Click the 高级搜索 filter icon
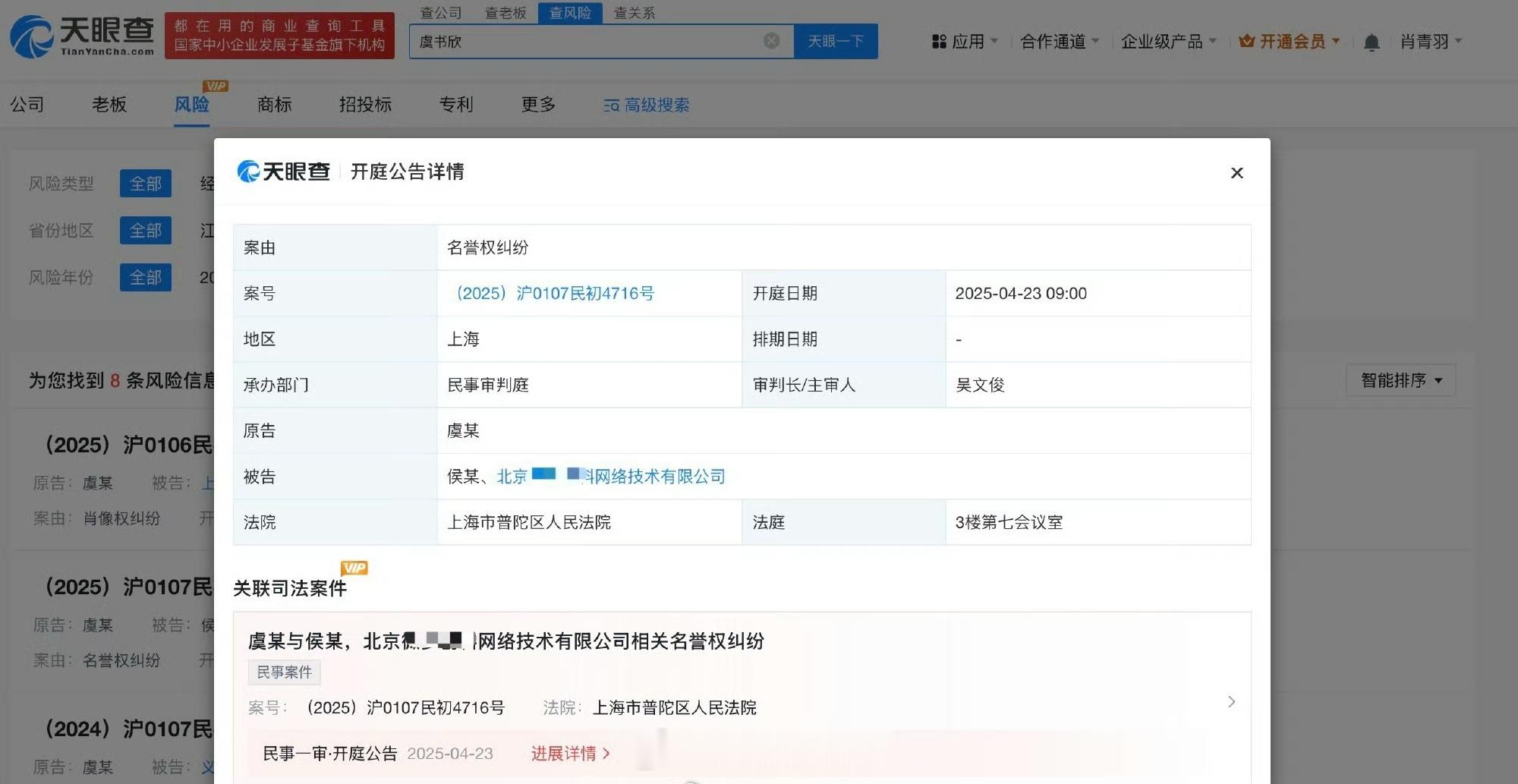This screenshot has height=784, width=1518. pyautogui.click(x=611, y=105)
